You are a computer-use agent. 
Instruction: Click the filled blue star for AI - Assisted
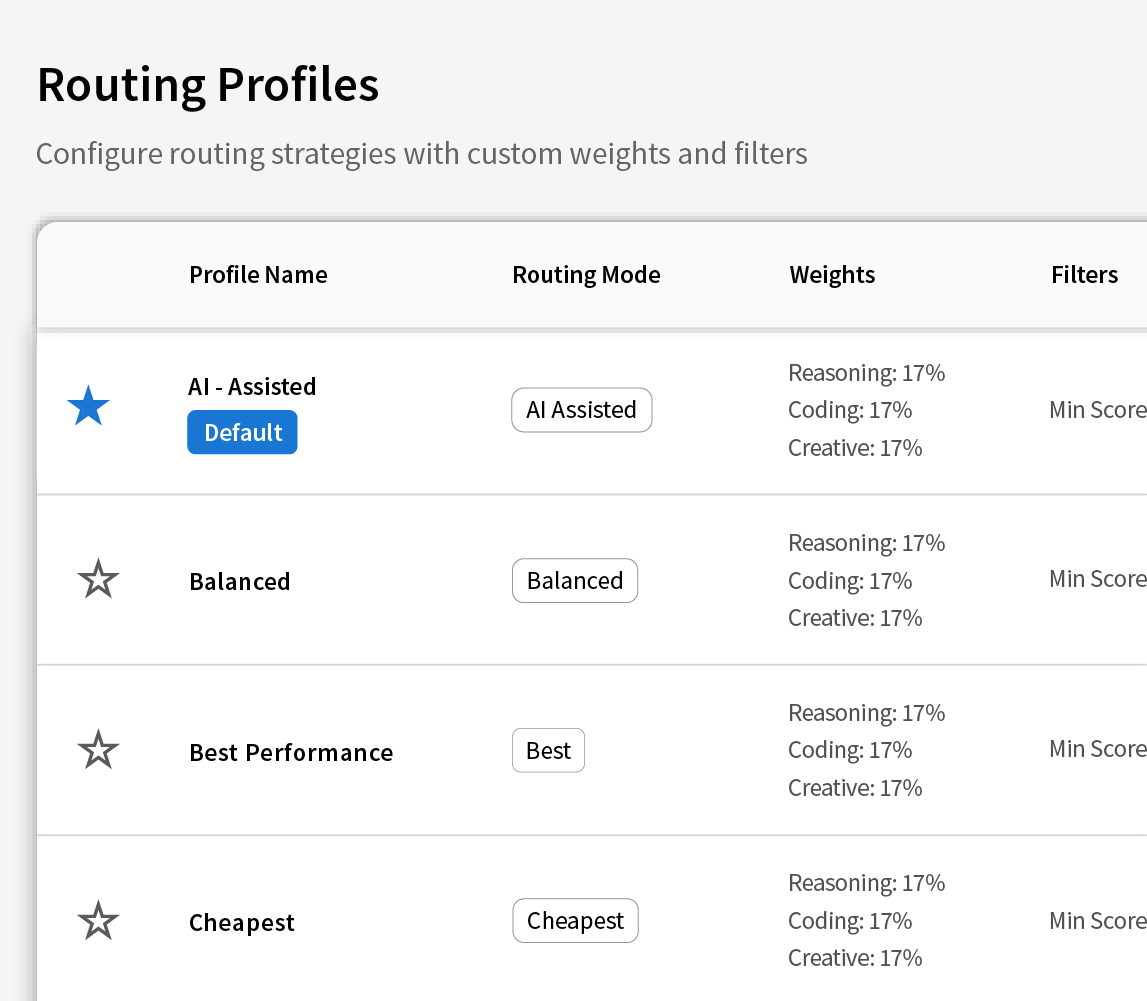coord(89,405)
